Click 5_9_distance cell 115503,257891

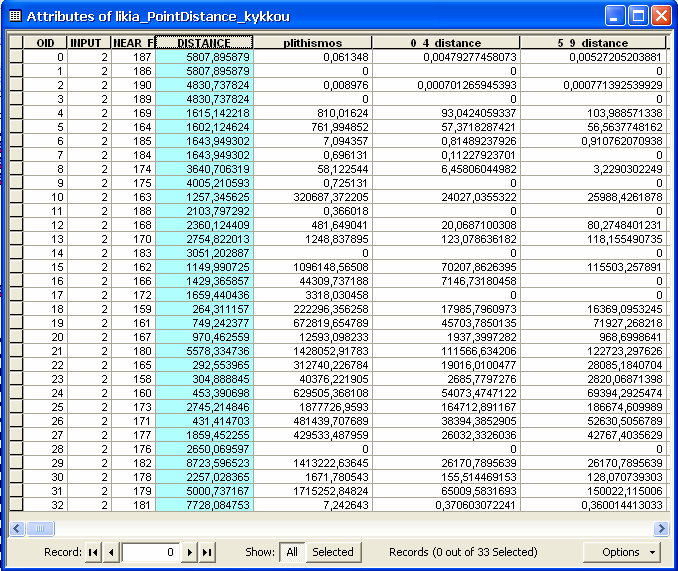click(x=593, y=267)
